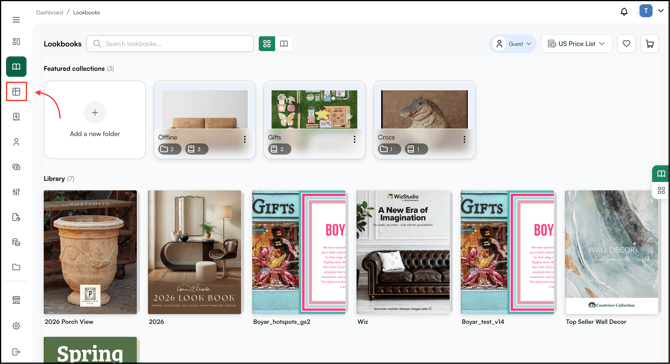The width and height of the screenshot is (670, 364).
Task: Switch to book view toggle
Action: click(x=284, y=44)
